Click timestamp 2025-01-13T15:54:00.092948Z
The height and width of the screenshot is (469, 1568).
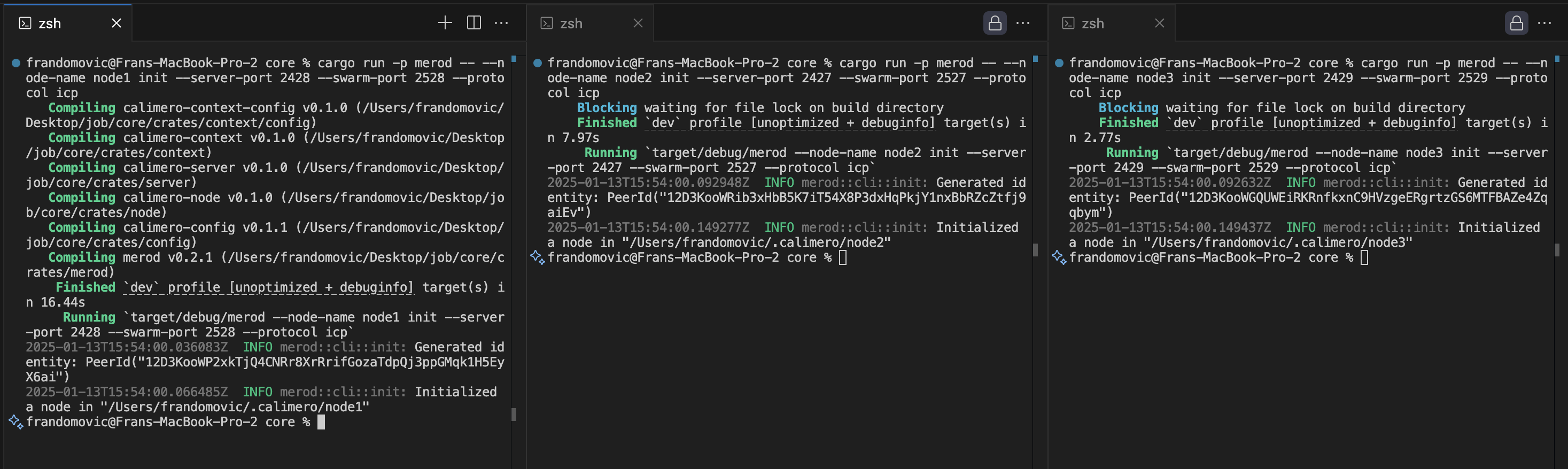(648, 183)
